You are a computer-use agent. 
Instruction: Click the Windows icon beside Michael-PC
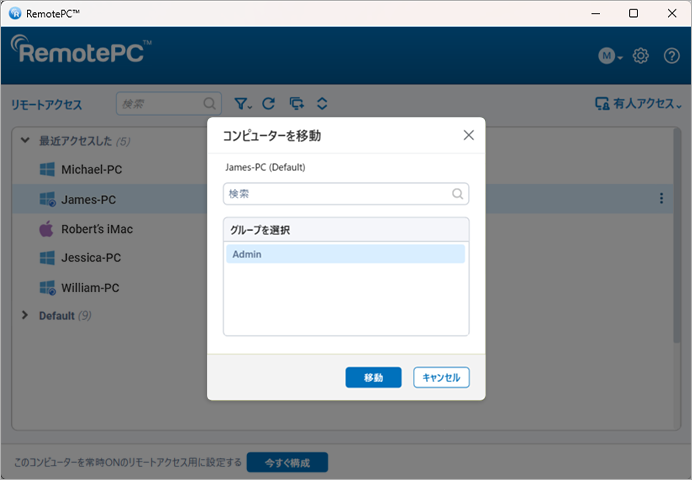47,169
